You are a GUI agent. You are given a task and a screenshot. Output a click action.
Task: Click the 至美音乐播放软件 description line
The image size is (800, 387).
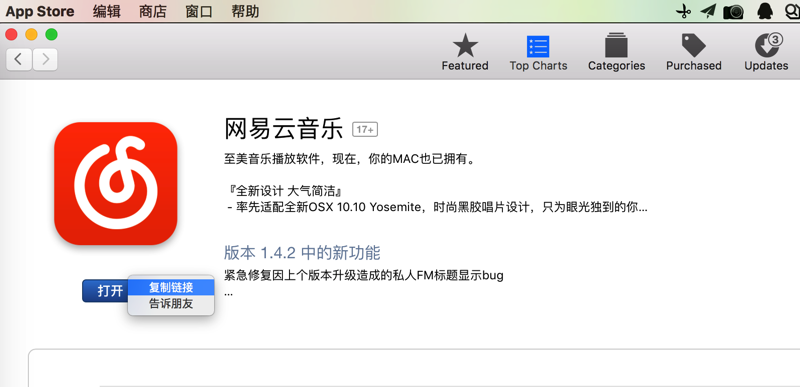[x=349, y=159]
